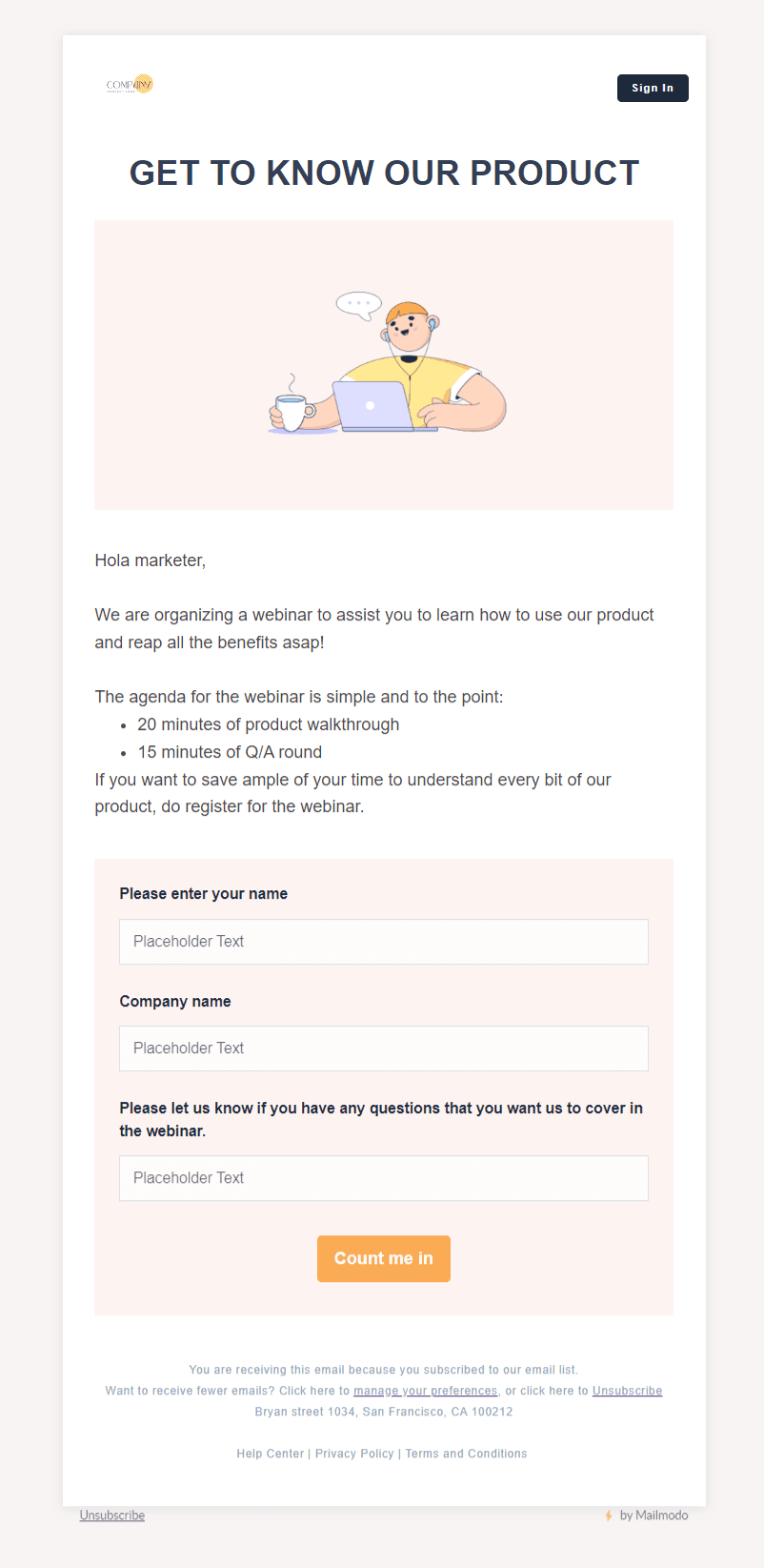Open the Terms and Conditions link
The image size is (764, 1568).
(x=466, y=1454)
